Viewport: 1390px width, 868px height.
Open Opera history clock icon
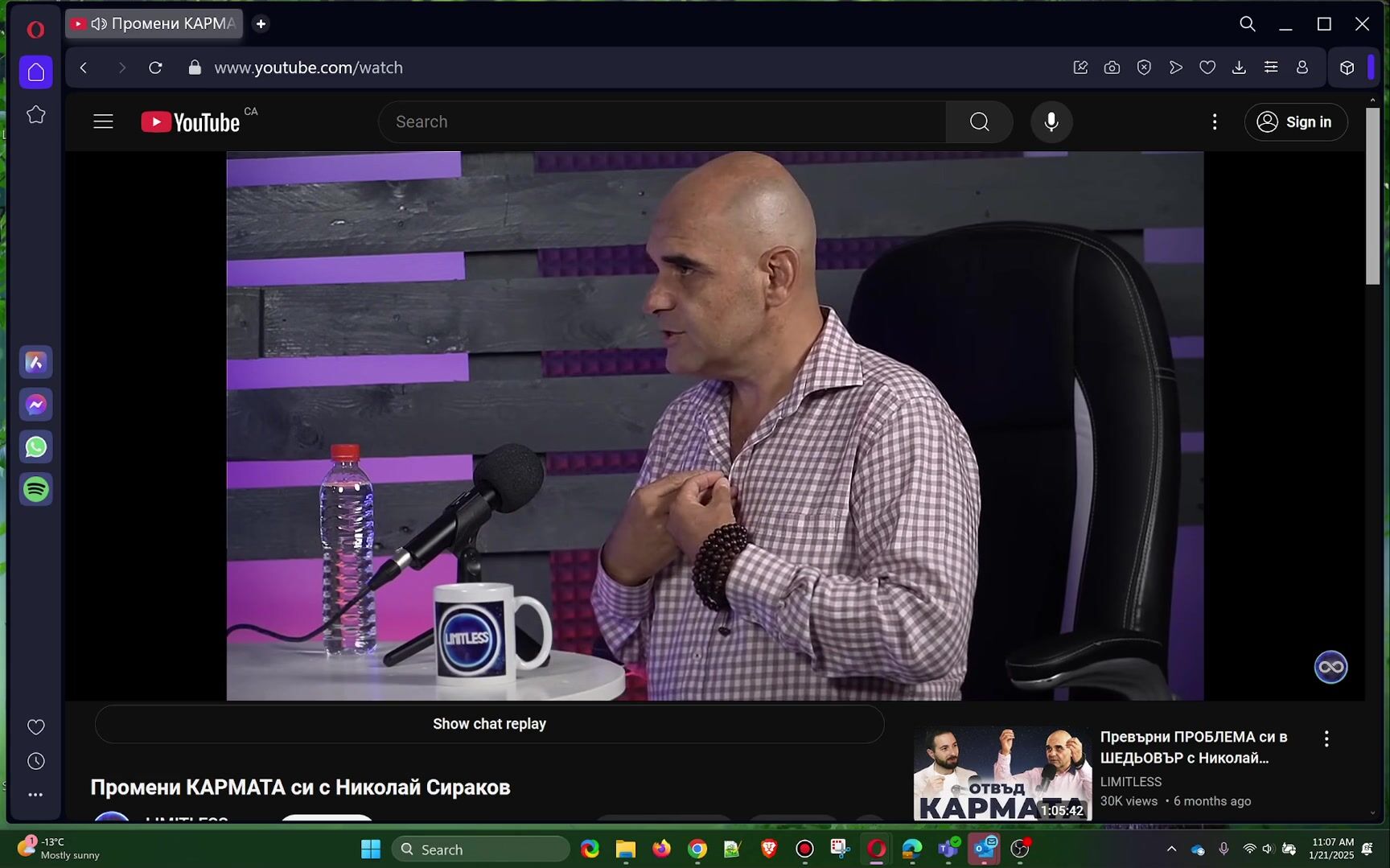35,761
